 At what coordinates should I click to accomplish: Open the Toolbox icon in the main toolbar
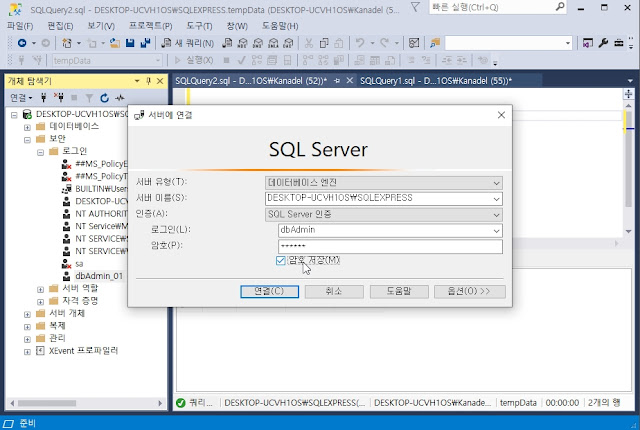[619, 43]
